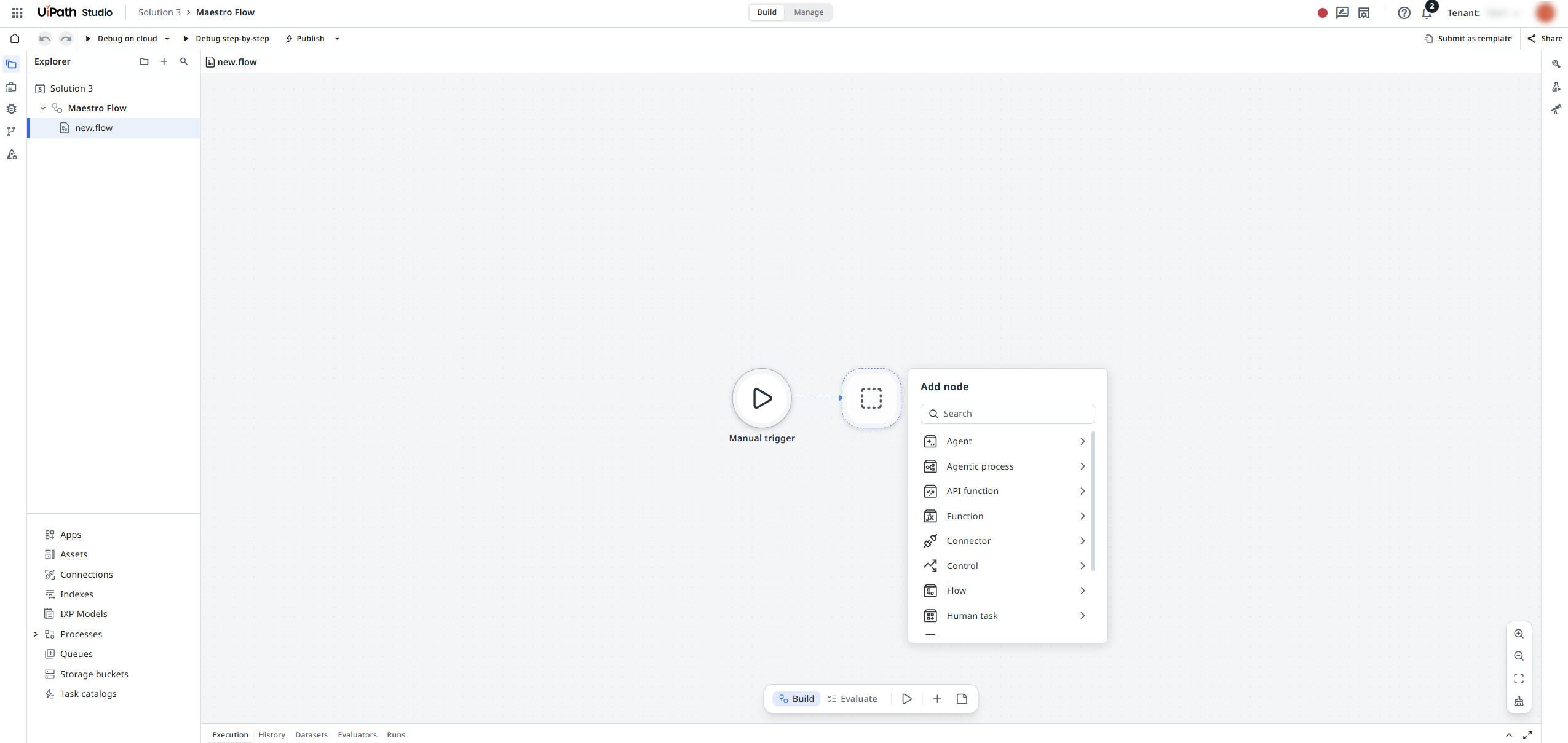Screen dimensions: 1568x743
Task: Open Solution 3 breadcrumb link
Action: tap(159, 12)
